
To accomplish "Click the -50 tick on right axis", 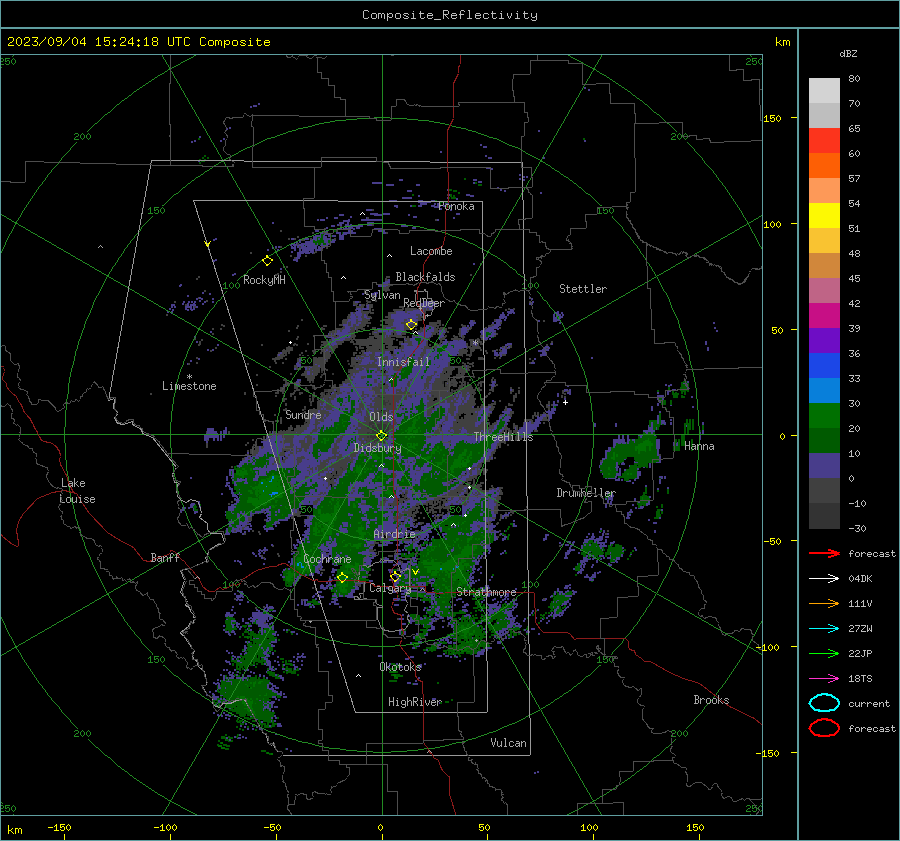I will tap(773, 541).
